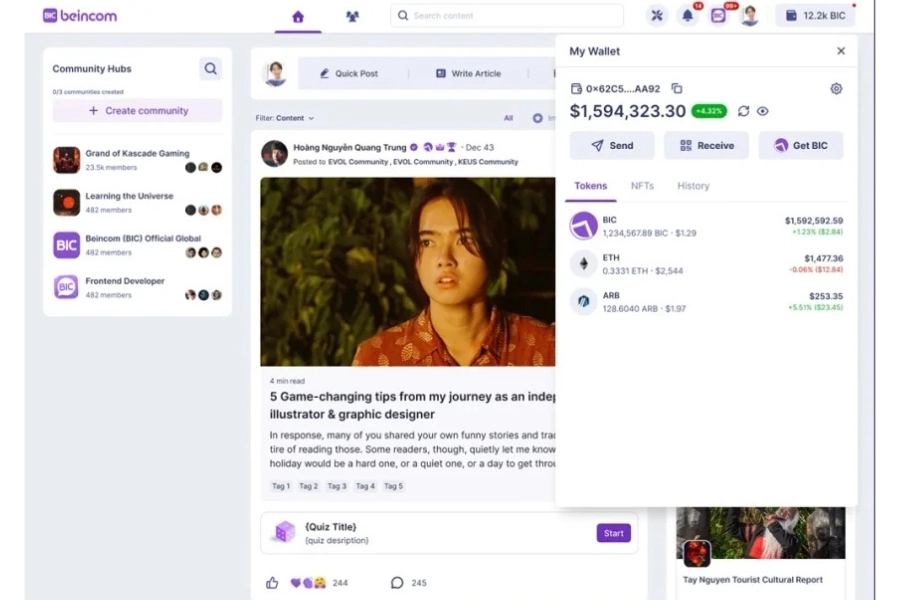Open the 5 Game-changing tips article title
The image size is (900, 600).
tap(412, 405)
